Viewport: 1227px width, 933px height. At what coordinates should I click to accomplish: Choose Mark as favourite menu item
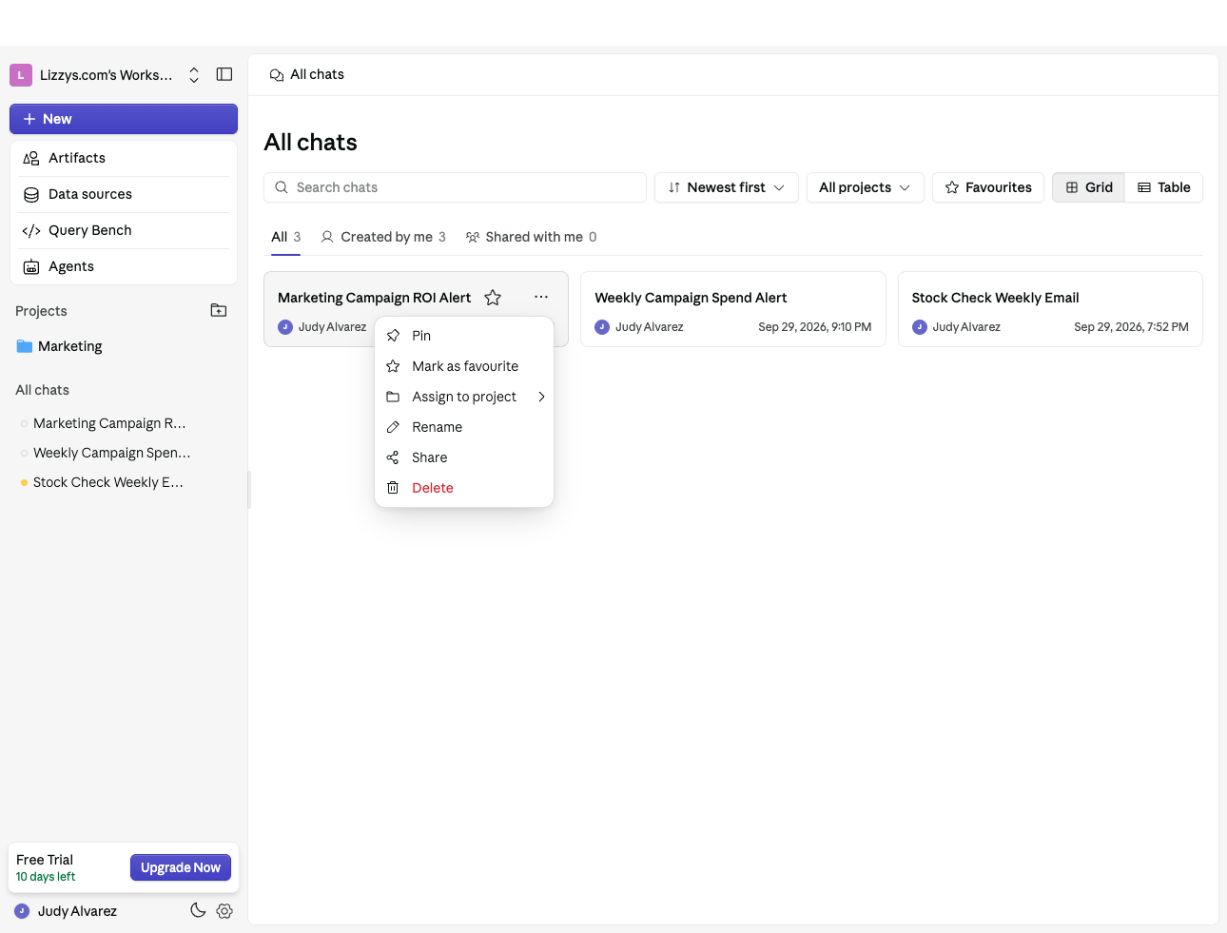(464, 366)
